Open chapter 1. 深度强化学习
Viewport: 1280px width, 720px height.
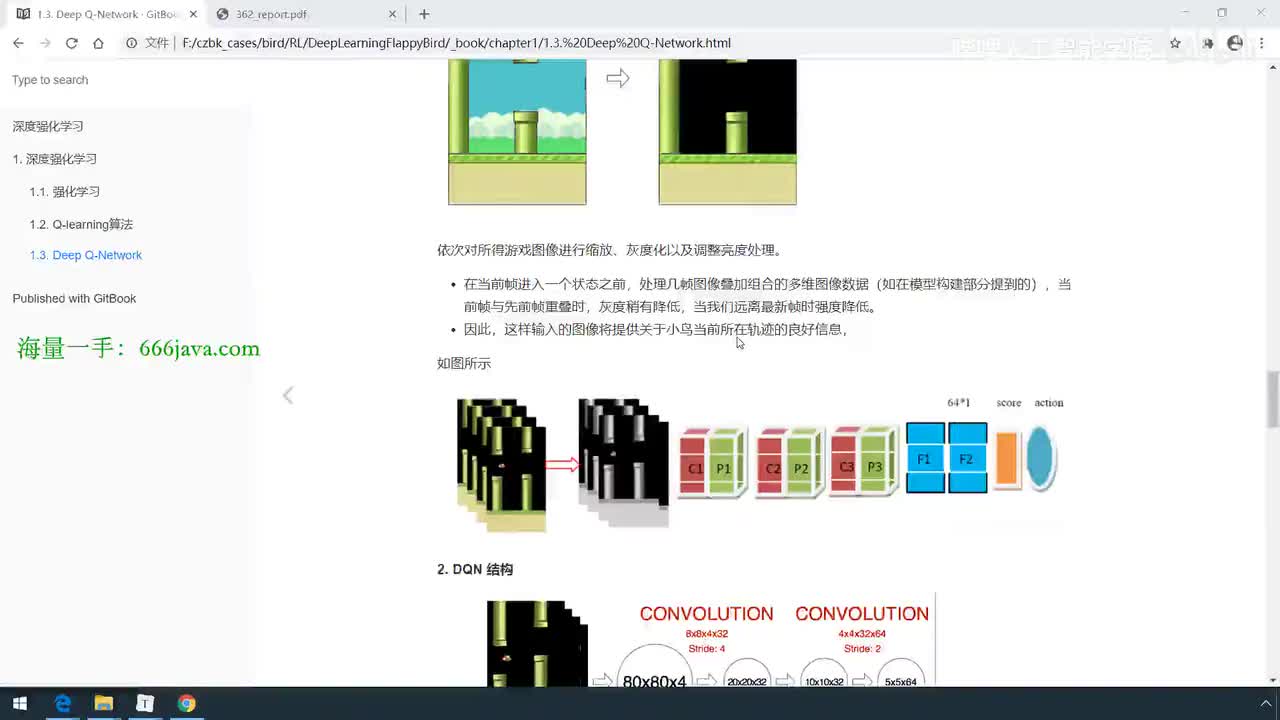pyautogui.click(x=55, y=159)
